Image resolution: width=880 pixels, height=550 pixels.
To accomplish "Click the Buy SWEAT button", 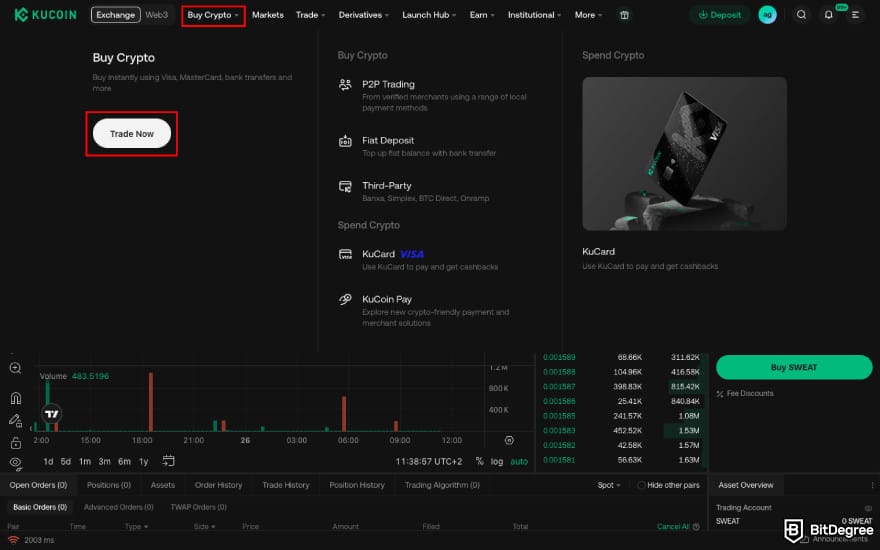I will pyautogui.click(x=794, y=367).
